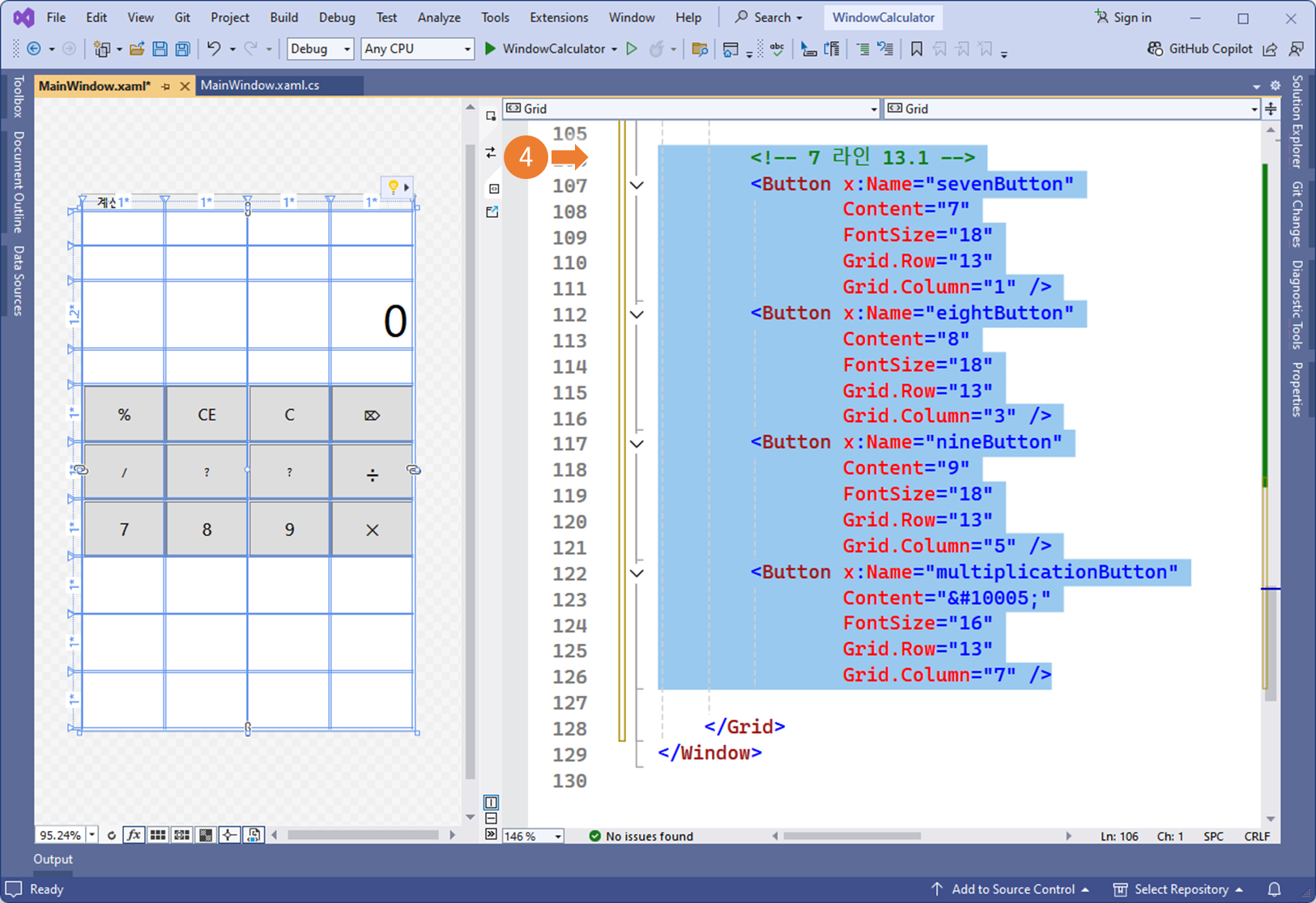
Task: Open the Output panel tab
Action: pos(53,859)
